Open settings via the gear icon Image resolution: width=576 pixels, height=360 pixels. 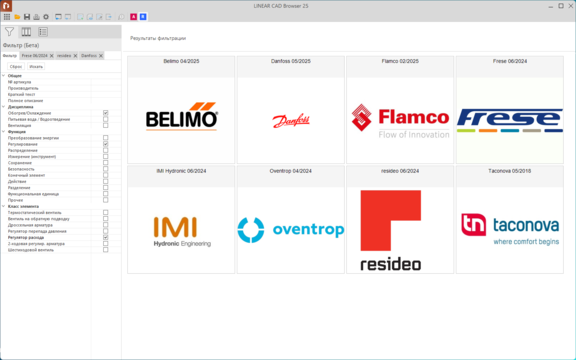pos(46,17)
